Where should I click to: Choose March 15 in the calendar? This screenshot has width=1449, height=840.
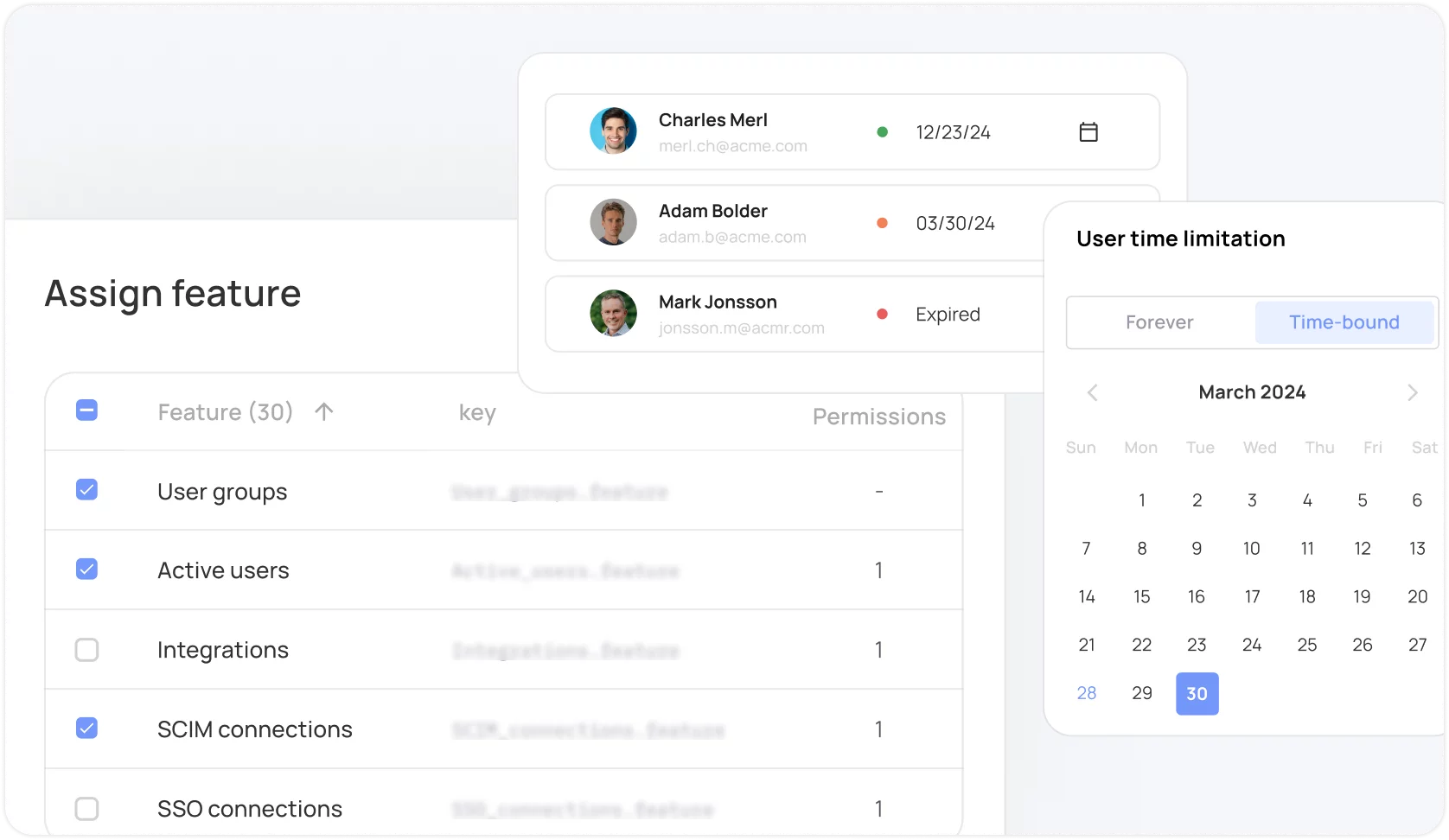point(1142,596)
